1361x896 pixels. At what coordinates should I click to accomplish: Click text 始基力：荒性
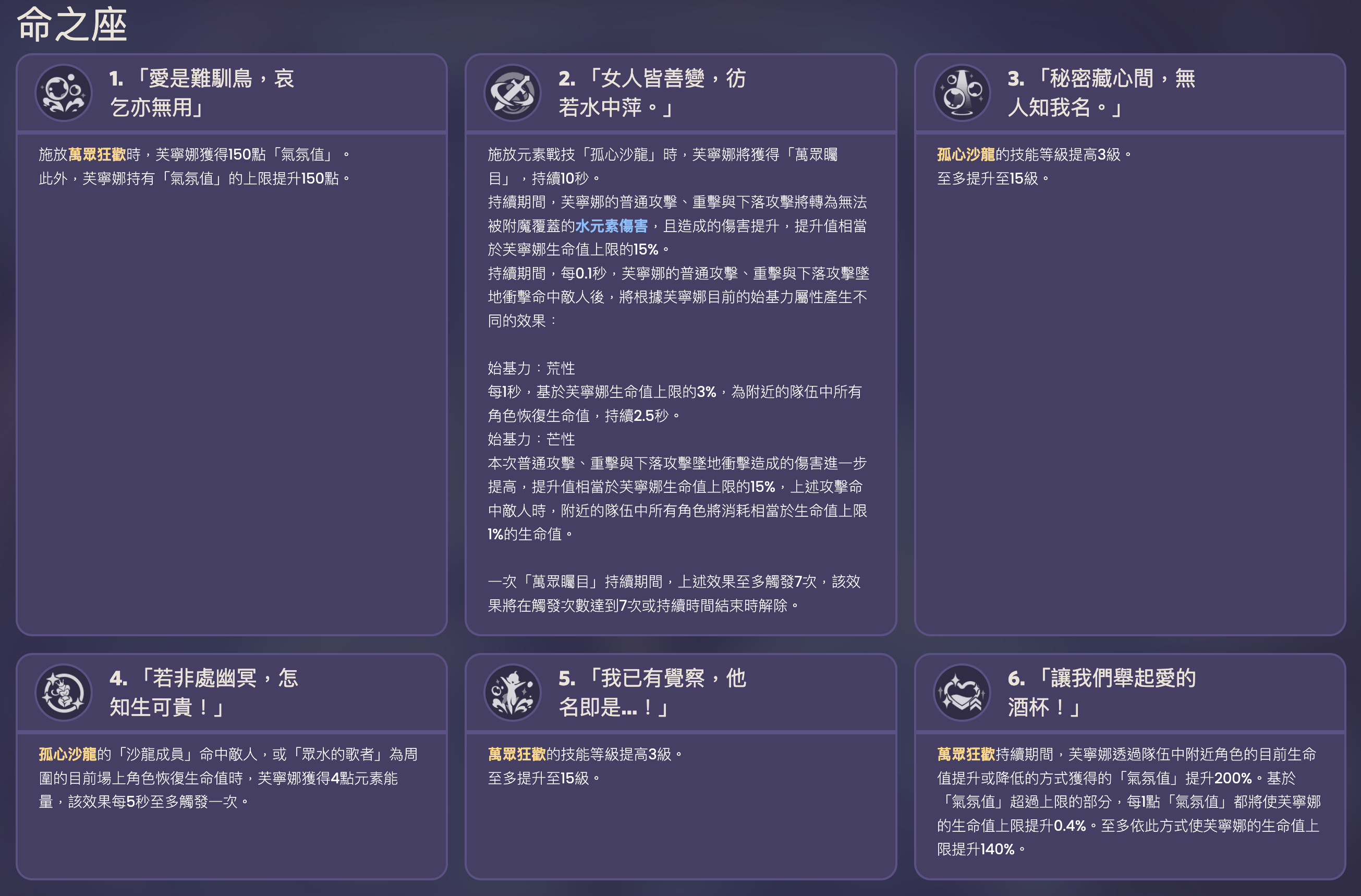[531, 368]
